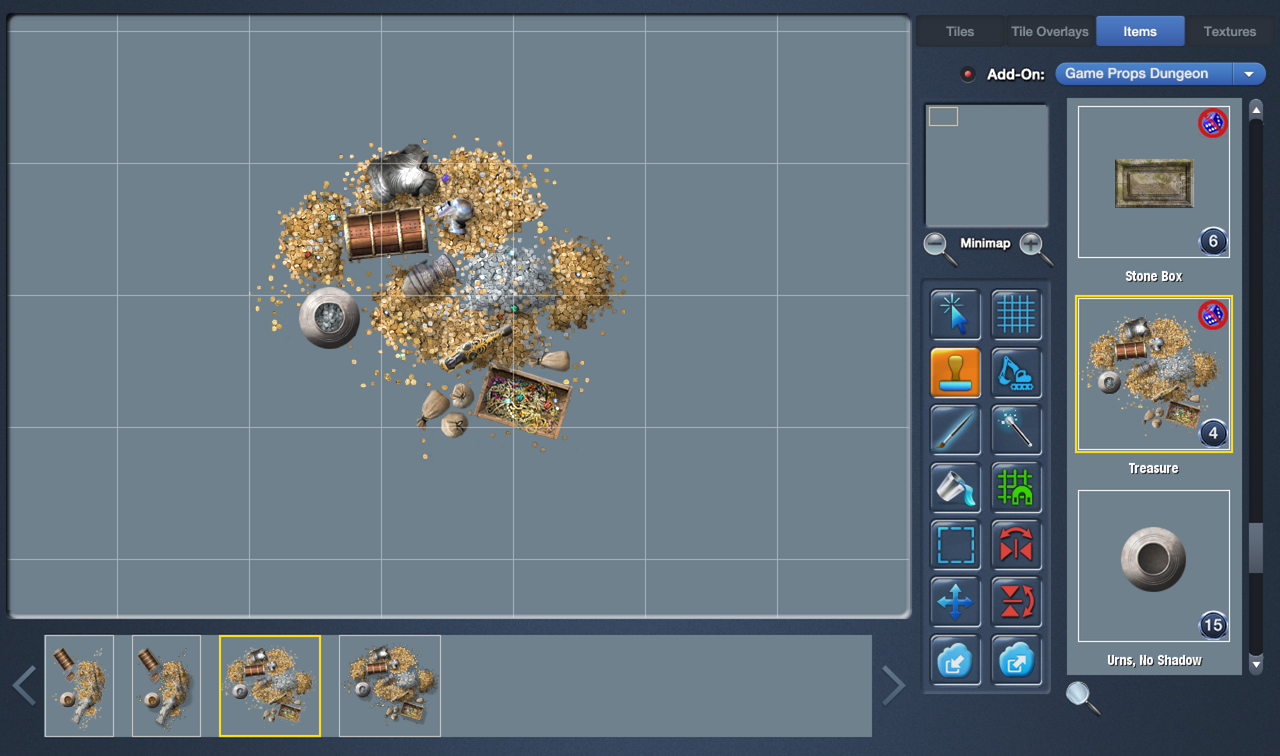Select the magic wand tool
Image resolution: width=1280 pixels, height=756 pixels.
pos(1016,430)
